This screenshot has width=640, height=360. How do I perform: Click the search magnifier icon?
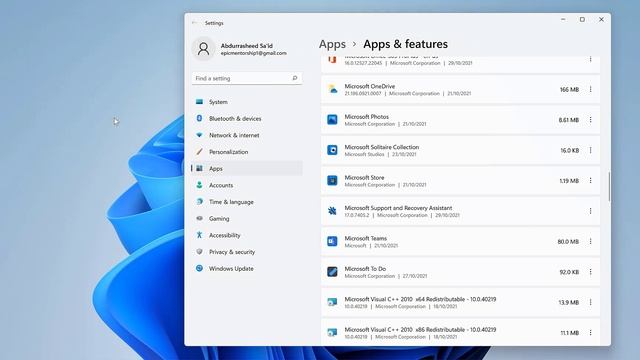click(295, 78)
